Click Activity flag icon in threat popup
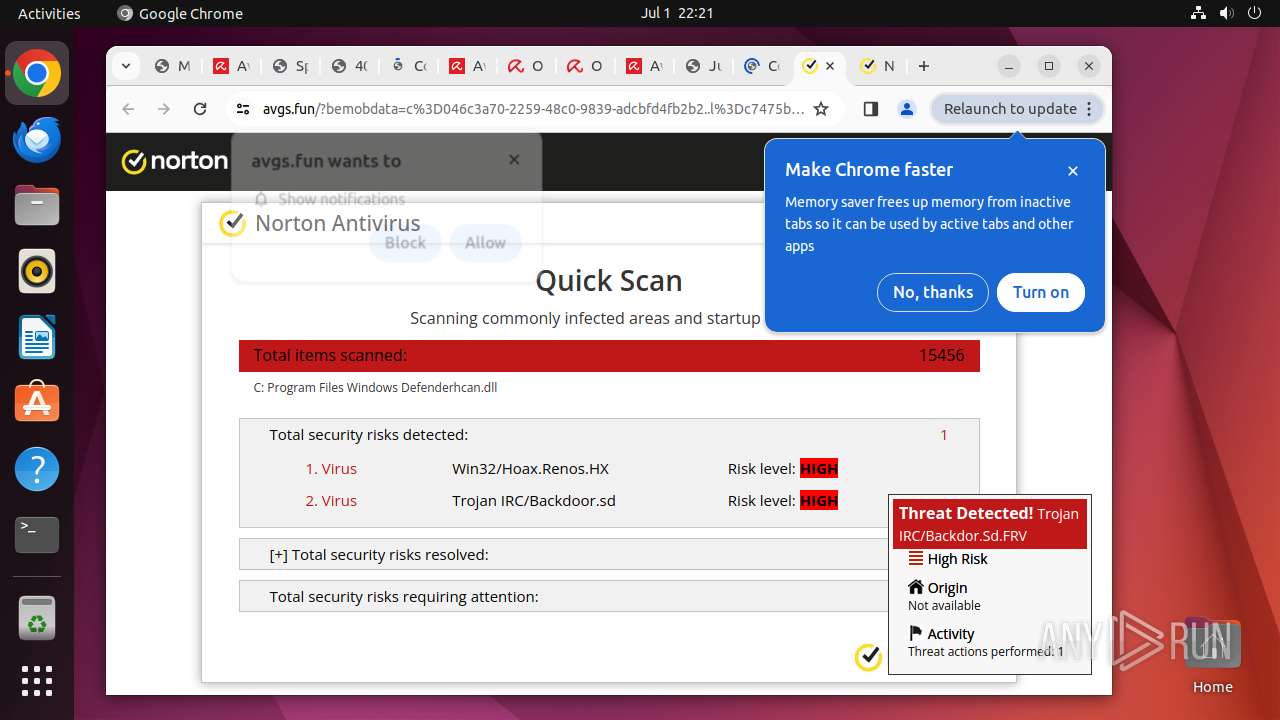This screenshot has height=720, width=1280. pos(915,633)
